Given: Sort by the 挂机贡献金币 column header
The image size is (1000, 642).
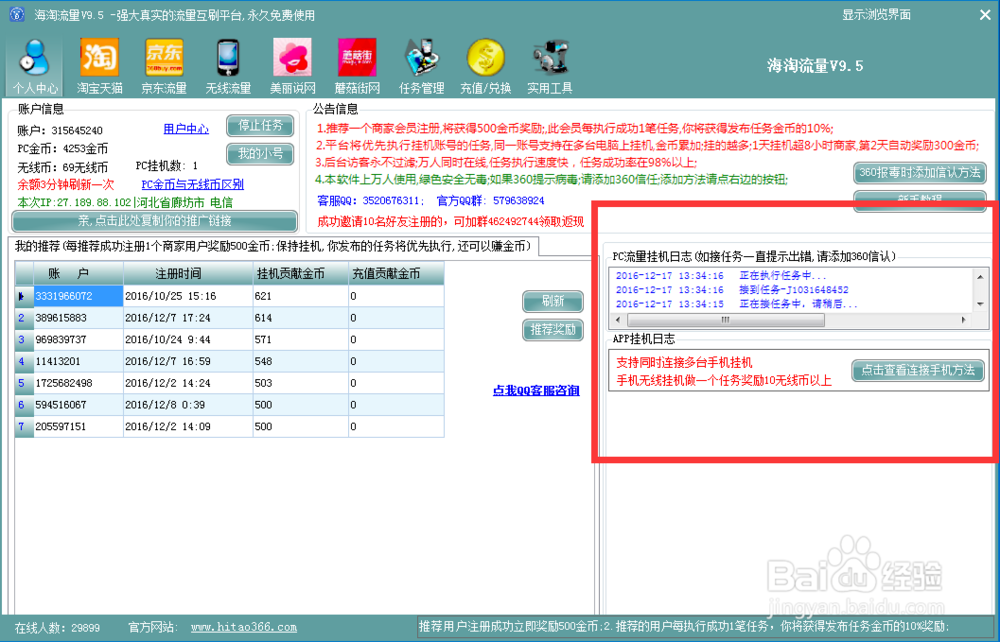Looking at the screenshot, I should (x=300, y=274).
